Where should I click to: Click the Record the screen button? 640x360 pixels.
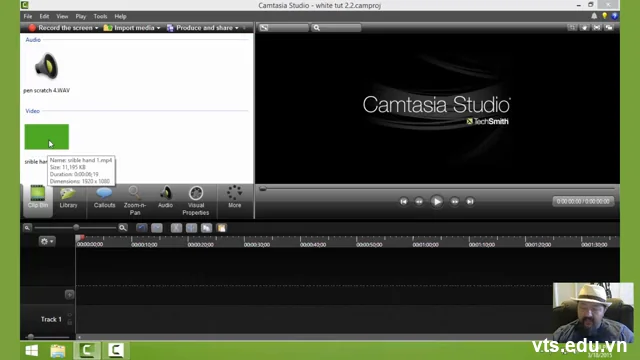point(60,28)
